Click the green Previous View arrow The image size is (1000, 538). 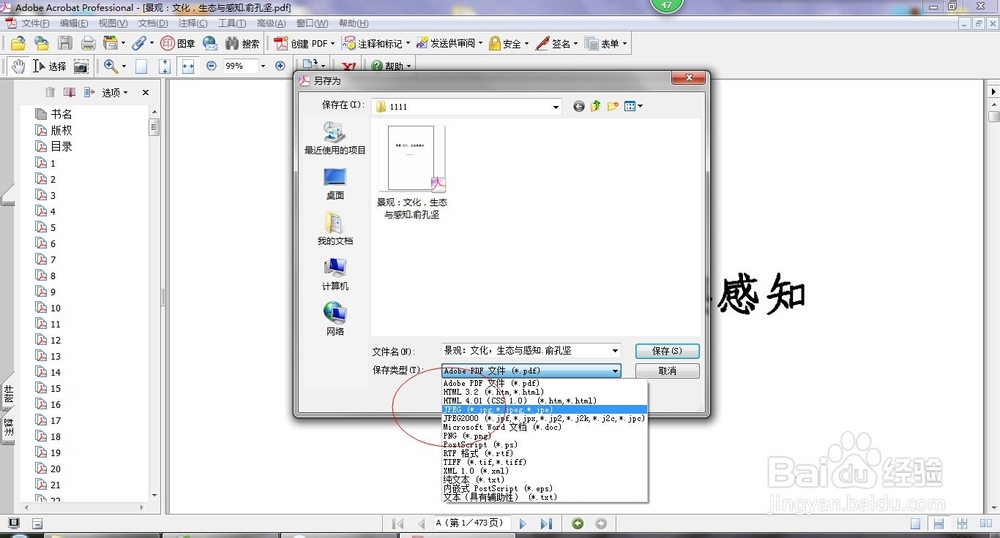(578, 523)
